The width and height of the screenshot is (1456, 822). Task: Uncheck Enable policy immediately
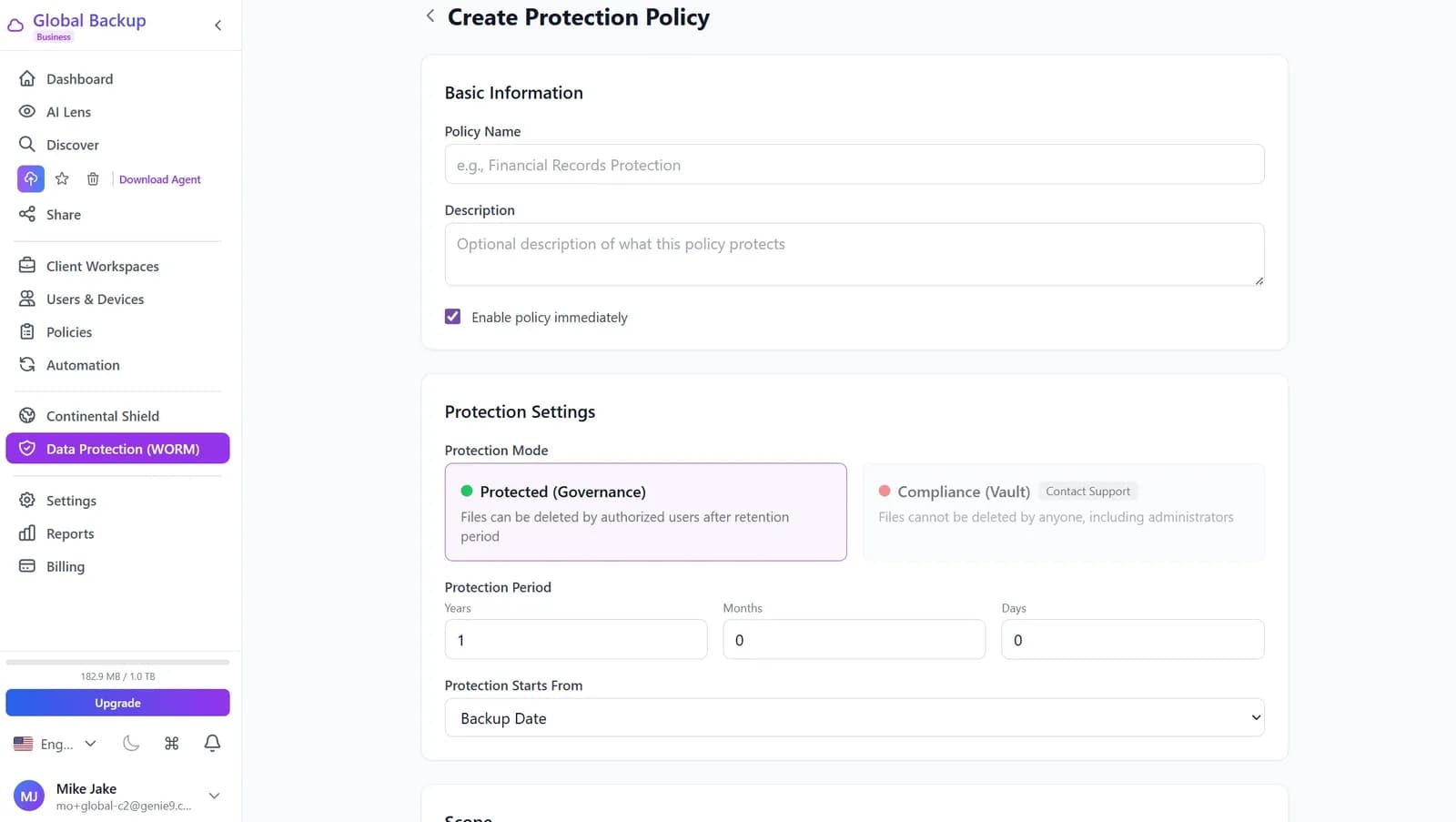[x=452, y=316]
